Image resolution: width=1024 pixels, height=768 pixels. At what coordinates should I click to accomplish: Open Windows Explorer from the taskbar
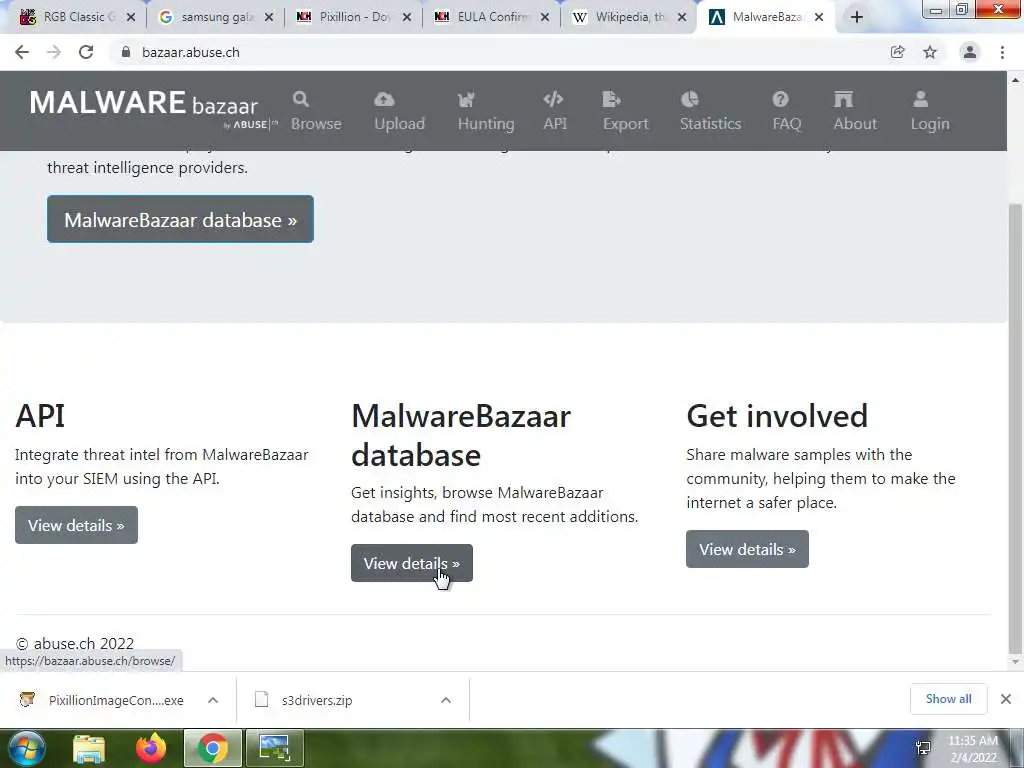click(89, 748)
